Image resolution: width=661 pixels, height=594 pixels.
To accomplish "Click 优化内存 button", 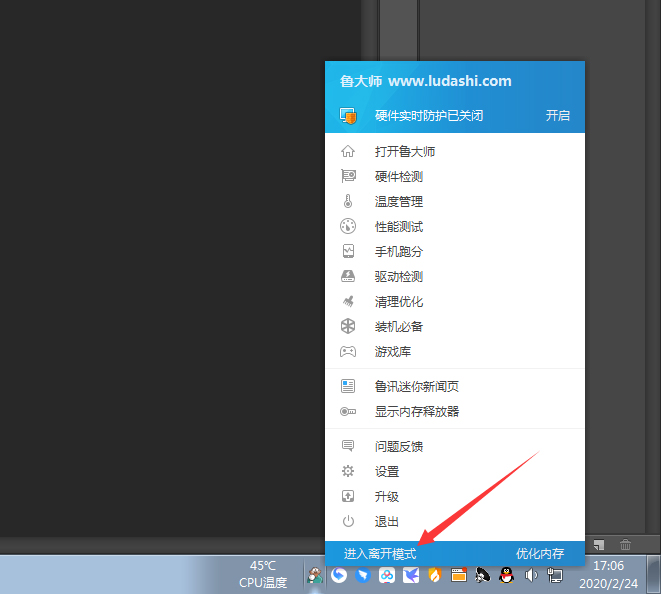I will (x=540, y=553).
